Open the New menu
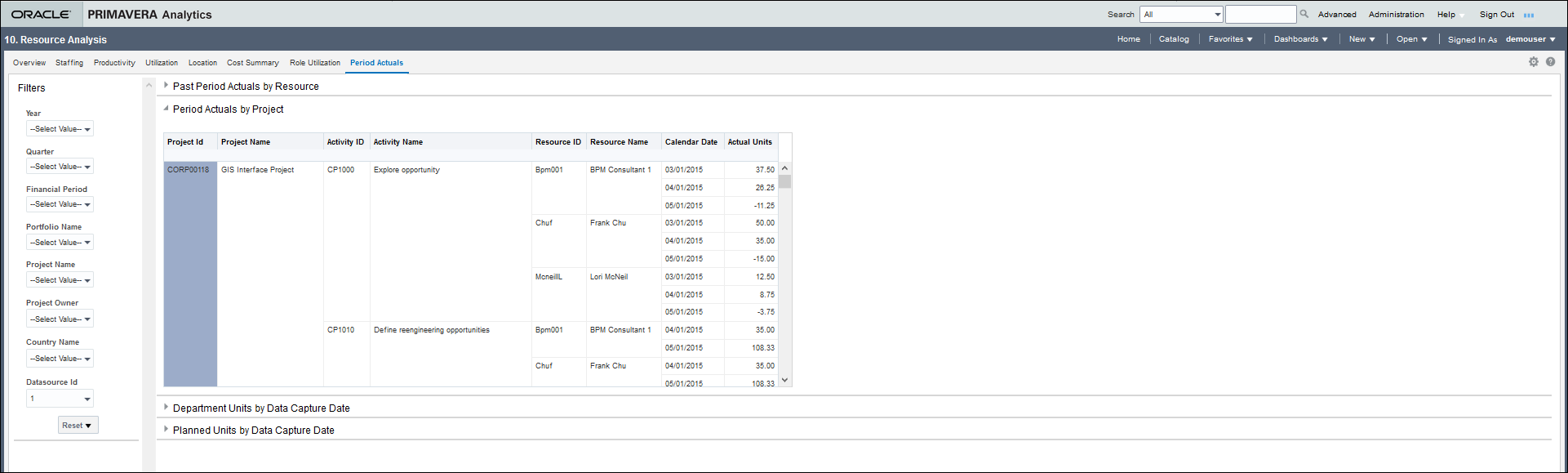Viewport: 1568px width, 473px height. [1361, 39]
